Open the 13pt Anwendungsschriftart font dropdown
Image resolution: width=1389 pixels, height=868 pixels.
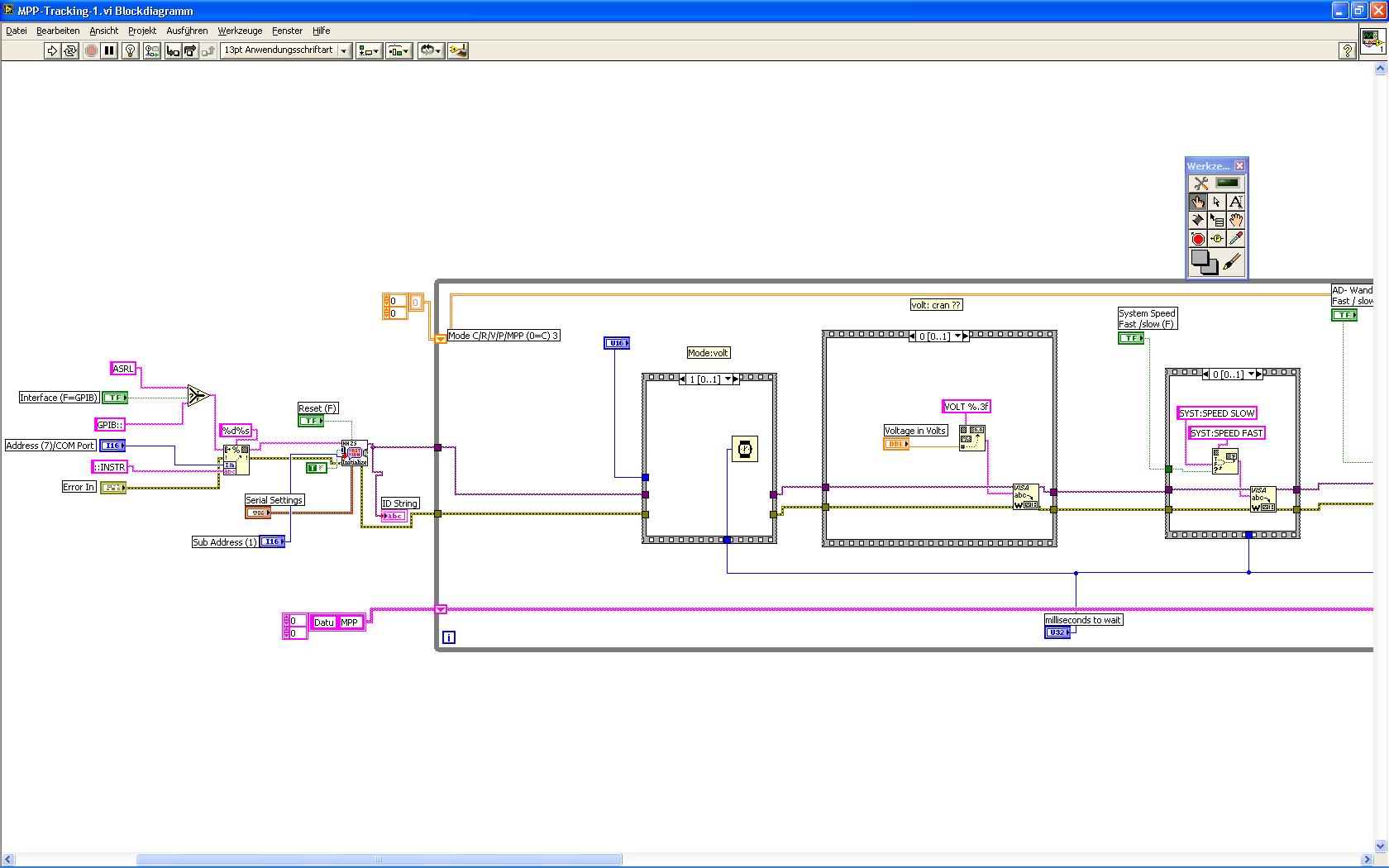[286, 50]
